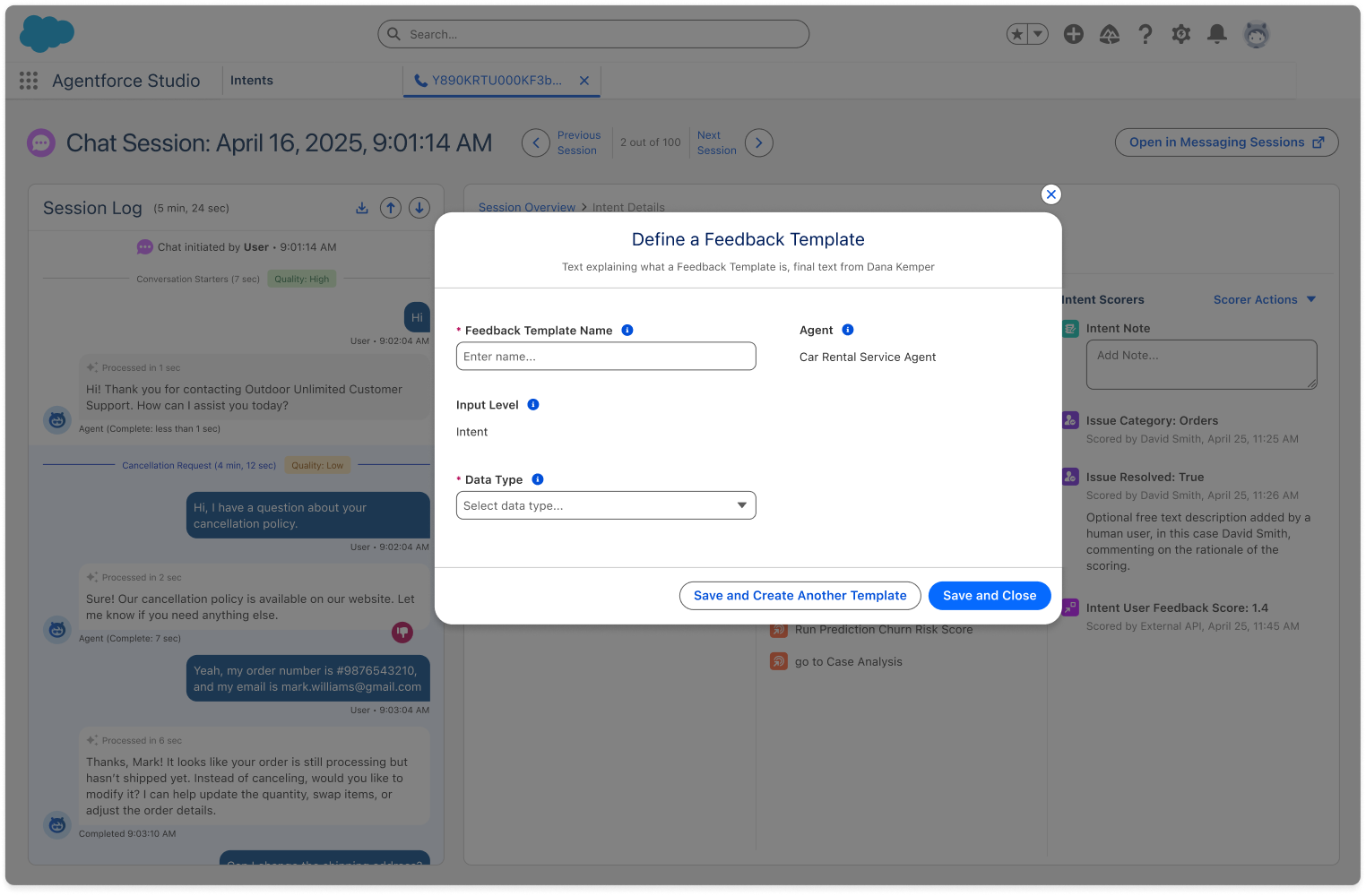Jump up with Session Log up arrow
The width and height of the screenshot is (1366, 896).
tap(391, 208)
